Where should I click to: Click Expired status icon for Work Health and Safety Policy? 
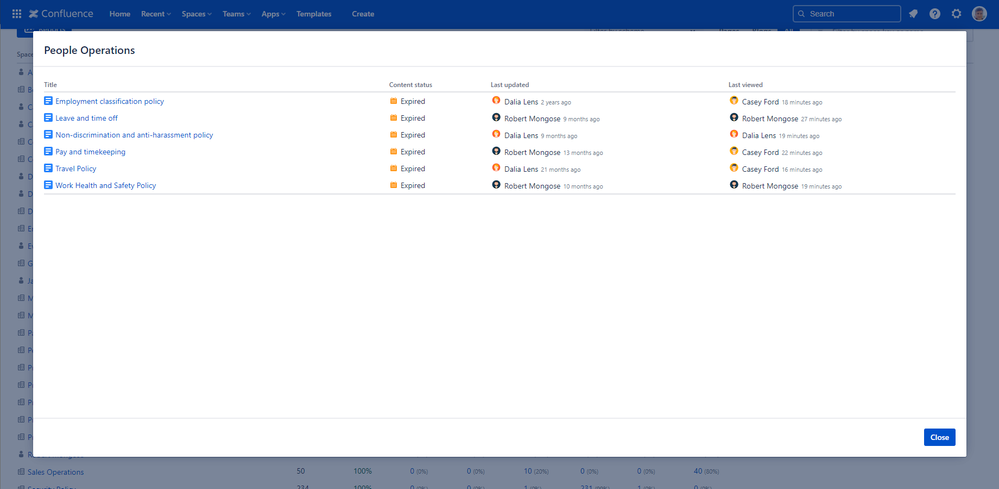coord(393,185)
